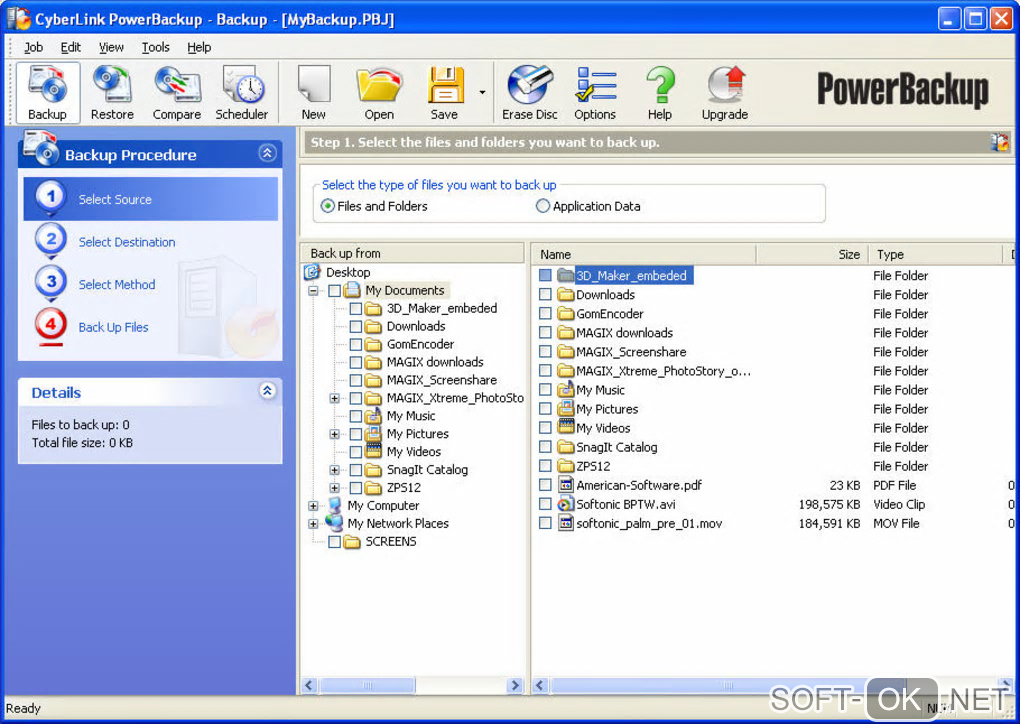This screenshot has height=724, width=1020.
Task: Check Downloads checkbox in file list
Action: click(545, 295)
